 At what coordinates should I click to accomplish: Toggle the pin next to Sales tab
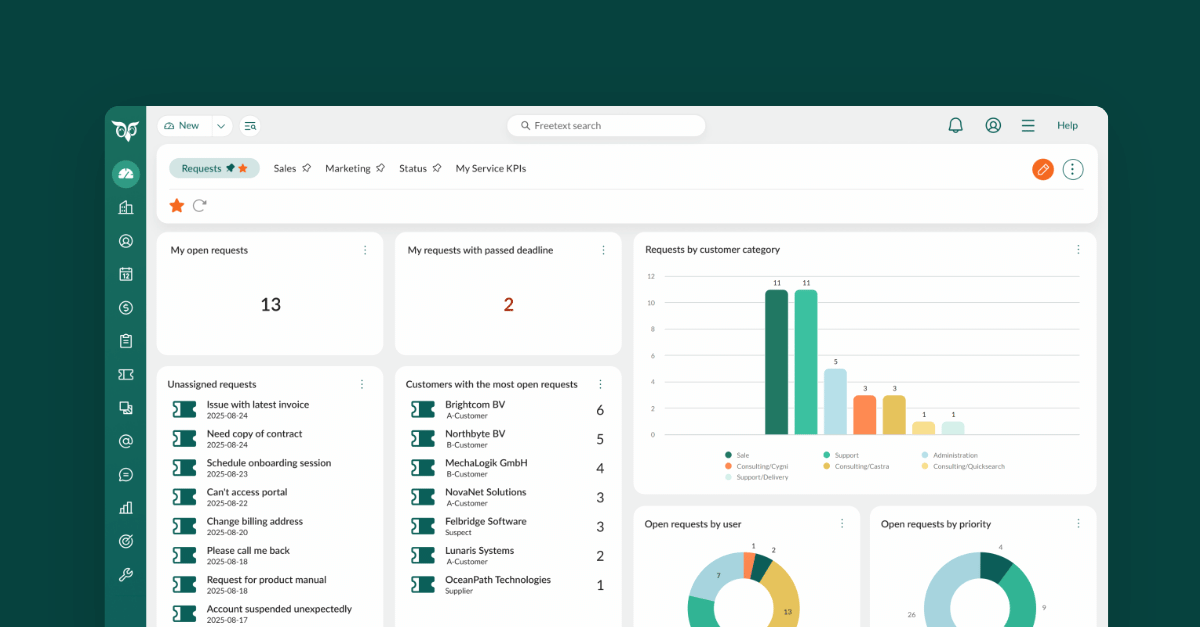point(306,168)
